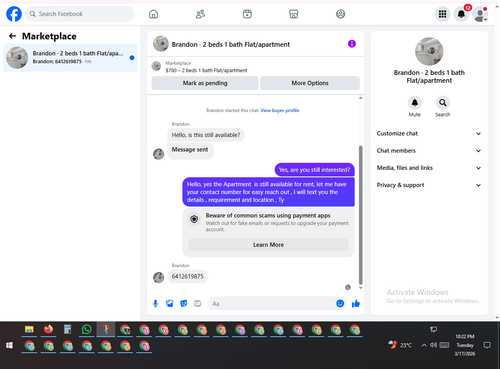Choose a GIF icon in composer

(198, 304)
